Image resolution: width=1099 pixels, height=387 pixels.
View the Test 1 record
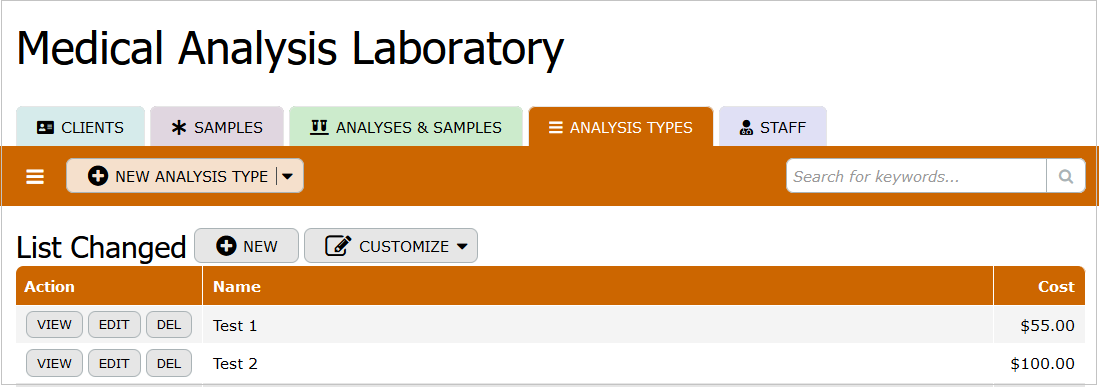[x=55, y=325]
